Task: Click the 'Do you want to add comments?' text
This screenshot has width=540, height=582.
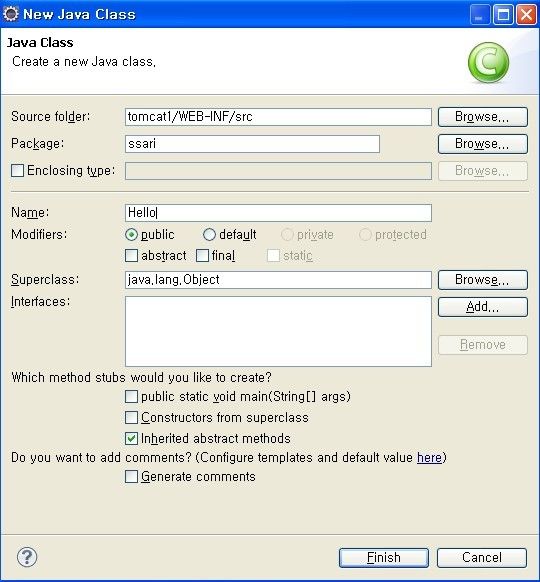Action: (101, 458)
